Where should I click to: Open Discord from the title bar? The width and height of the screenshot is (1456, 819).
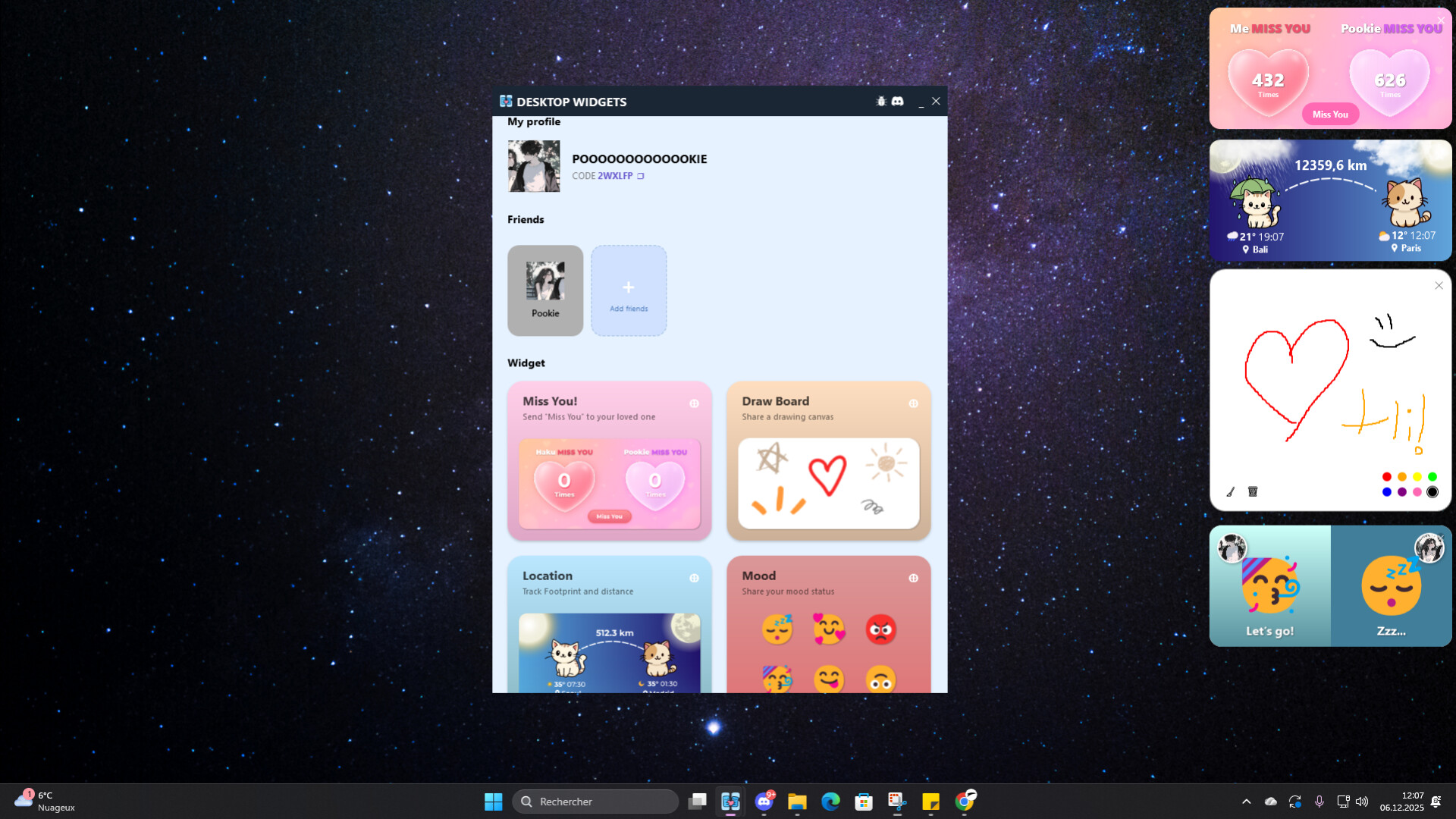coord(897,101)
